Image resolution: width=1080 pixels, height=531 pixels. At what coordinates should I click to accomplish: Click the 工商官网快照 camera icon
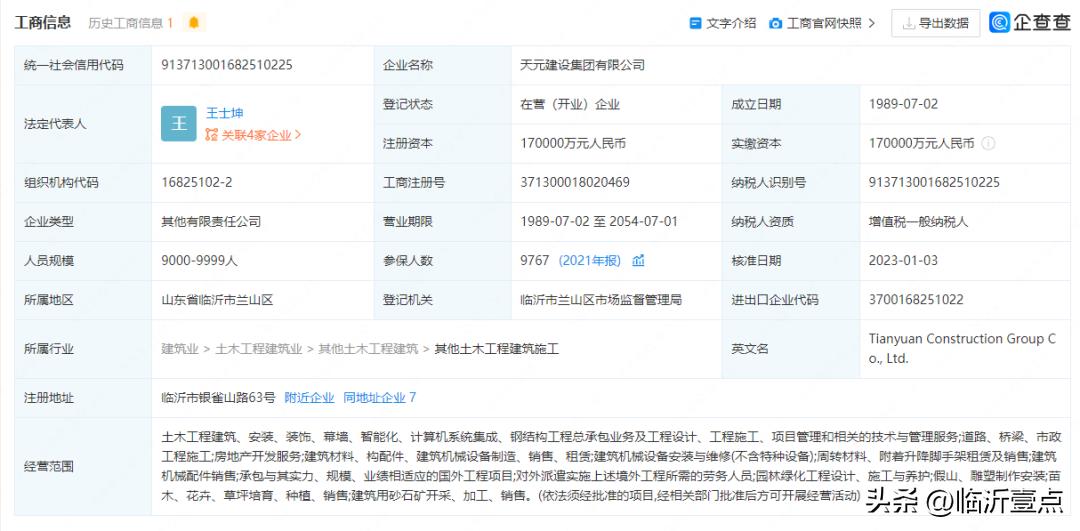click(776, 23)
